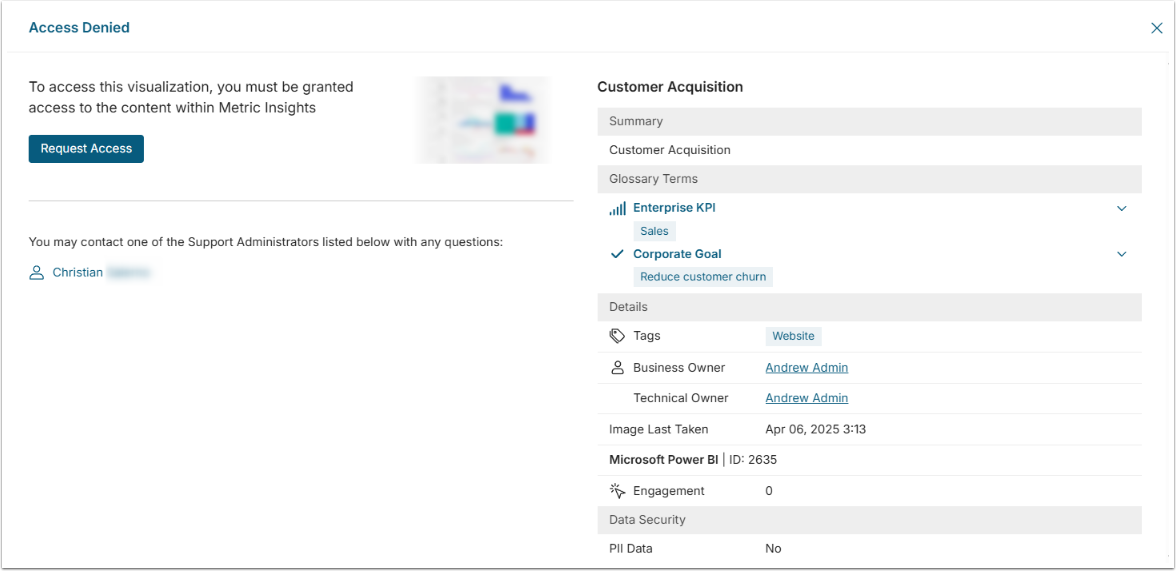Click the Image Last Taken label

tap(658, 429)
